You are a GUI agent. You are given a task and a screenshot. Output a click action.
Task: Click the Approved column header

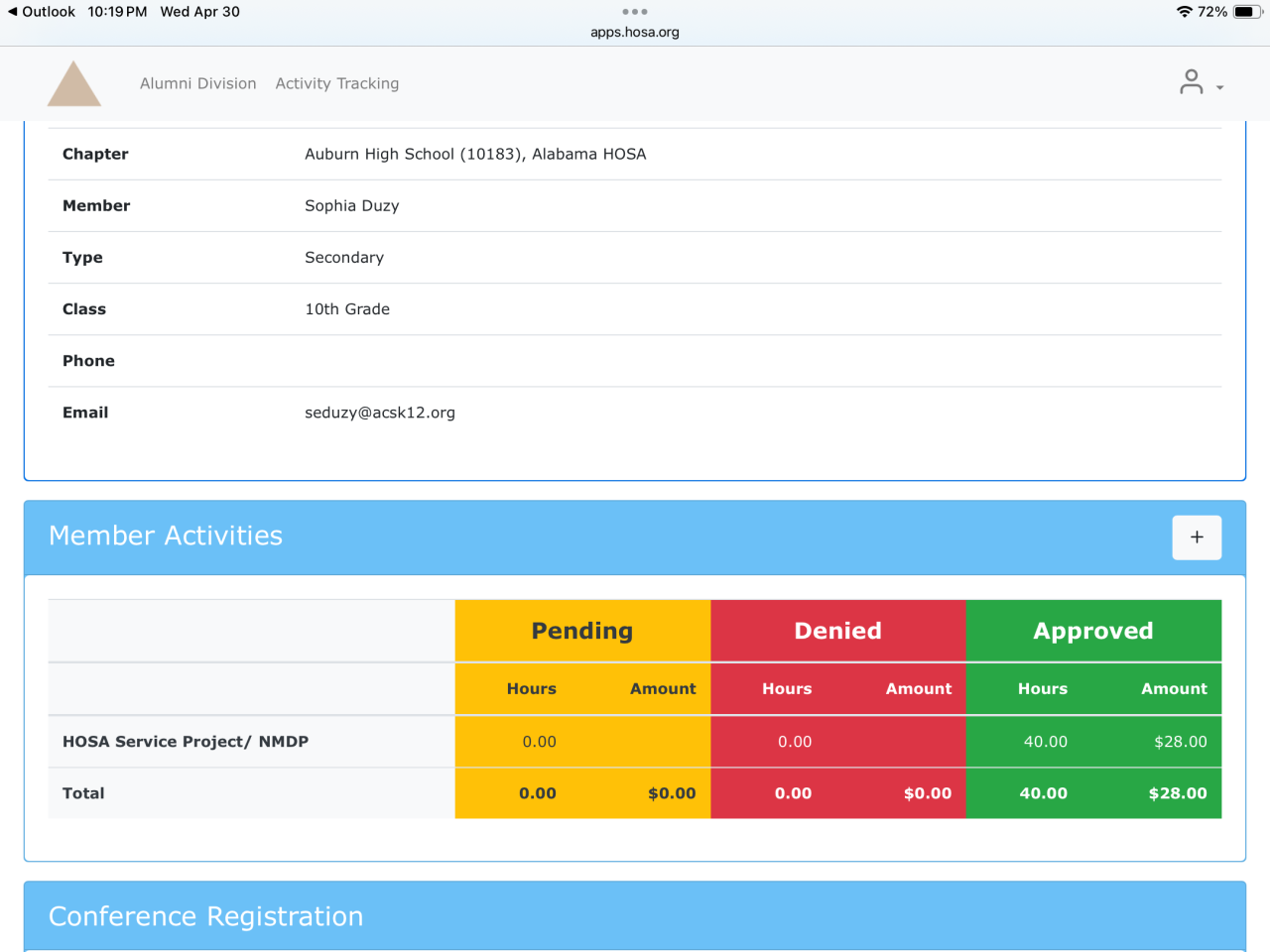(x=1093, y=631)
